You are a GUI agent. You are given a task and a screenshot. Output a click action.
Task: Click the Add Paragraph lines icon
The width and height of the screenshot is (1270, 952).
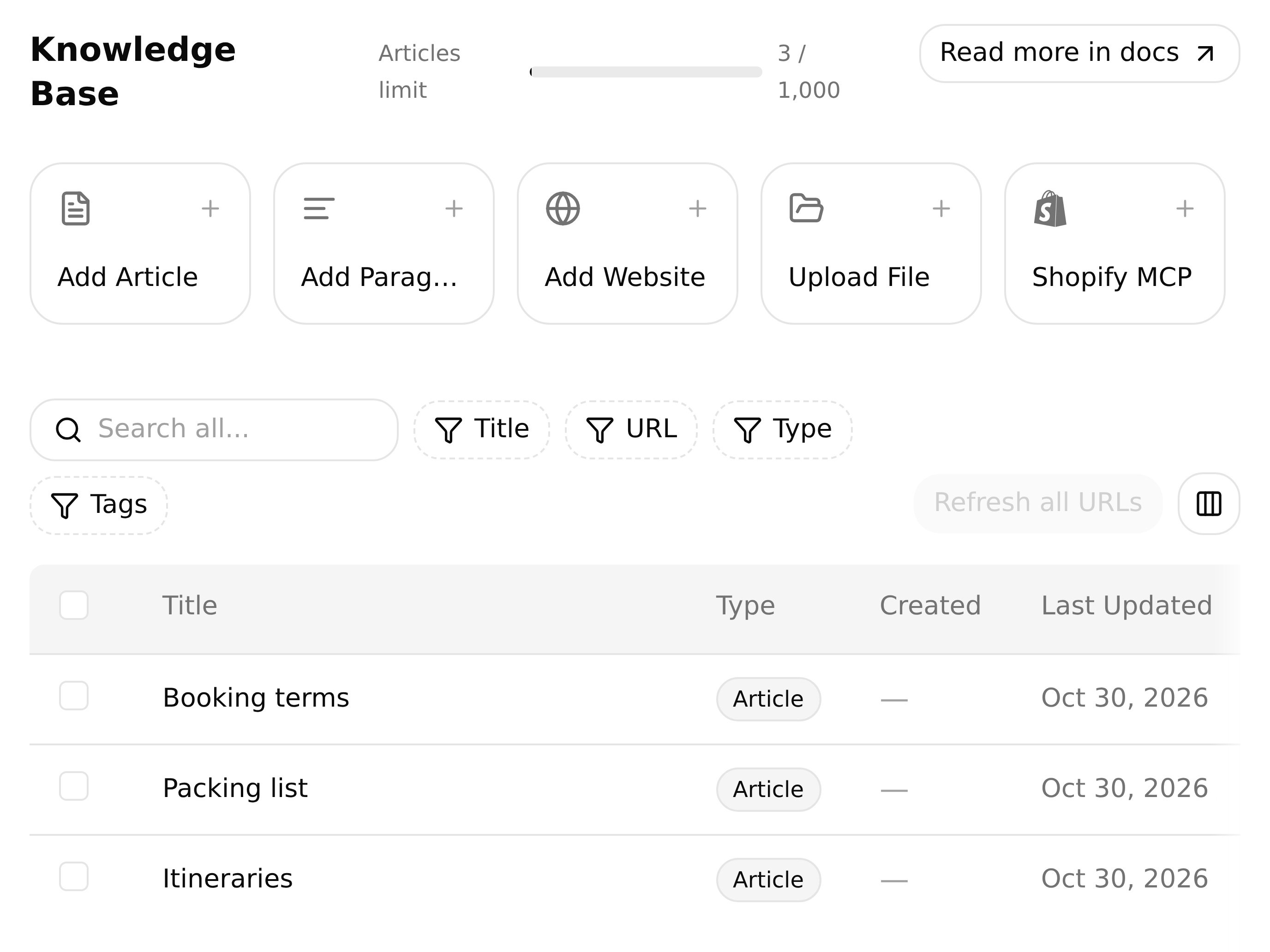pos(318,208)
